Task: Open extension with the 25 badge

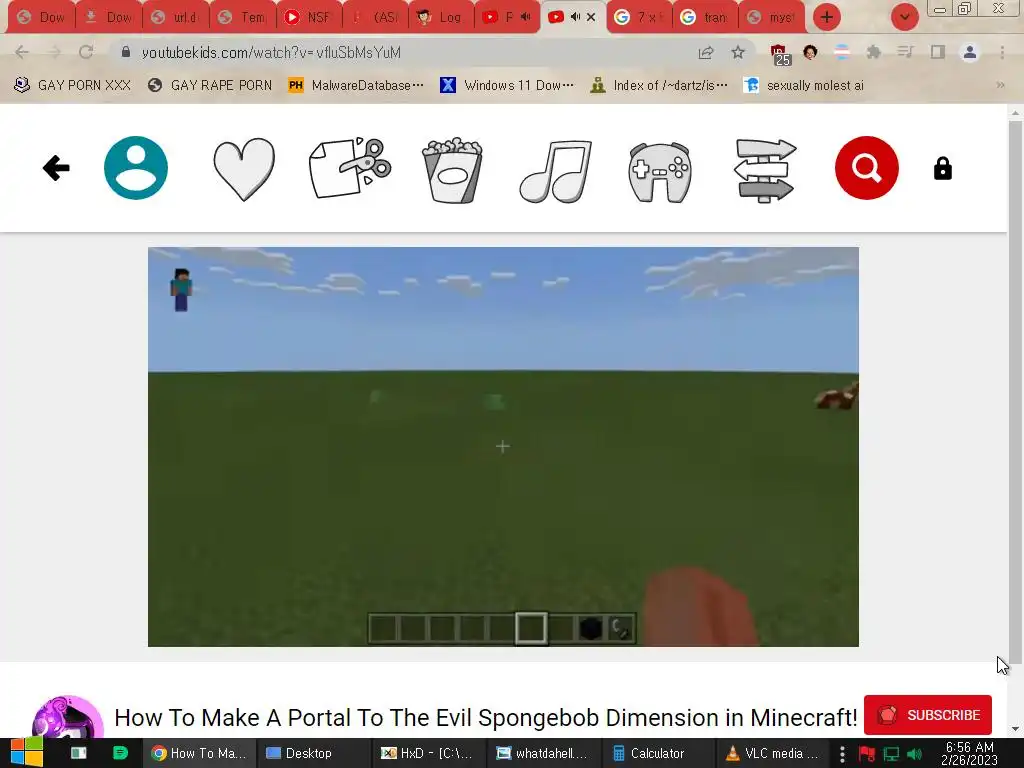Action: point(780,54)
